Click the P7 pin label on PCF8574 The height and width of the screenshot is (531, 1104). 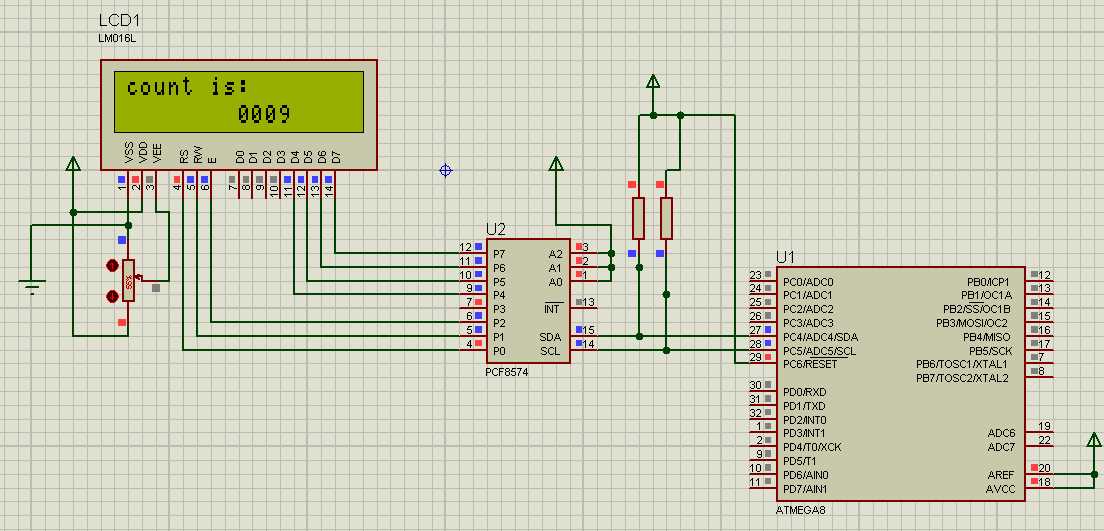[498, 254]
